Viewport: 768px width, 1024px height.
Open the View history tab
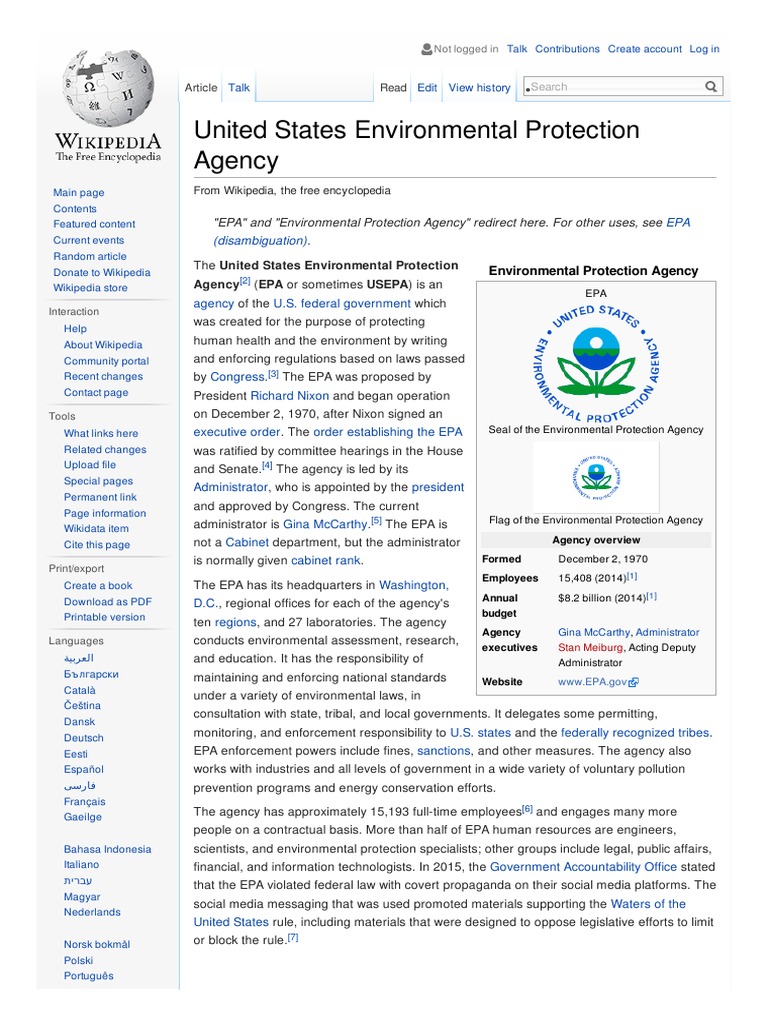coord(479,88)
